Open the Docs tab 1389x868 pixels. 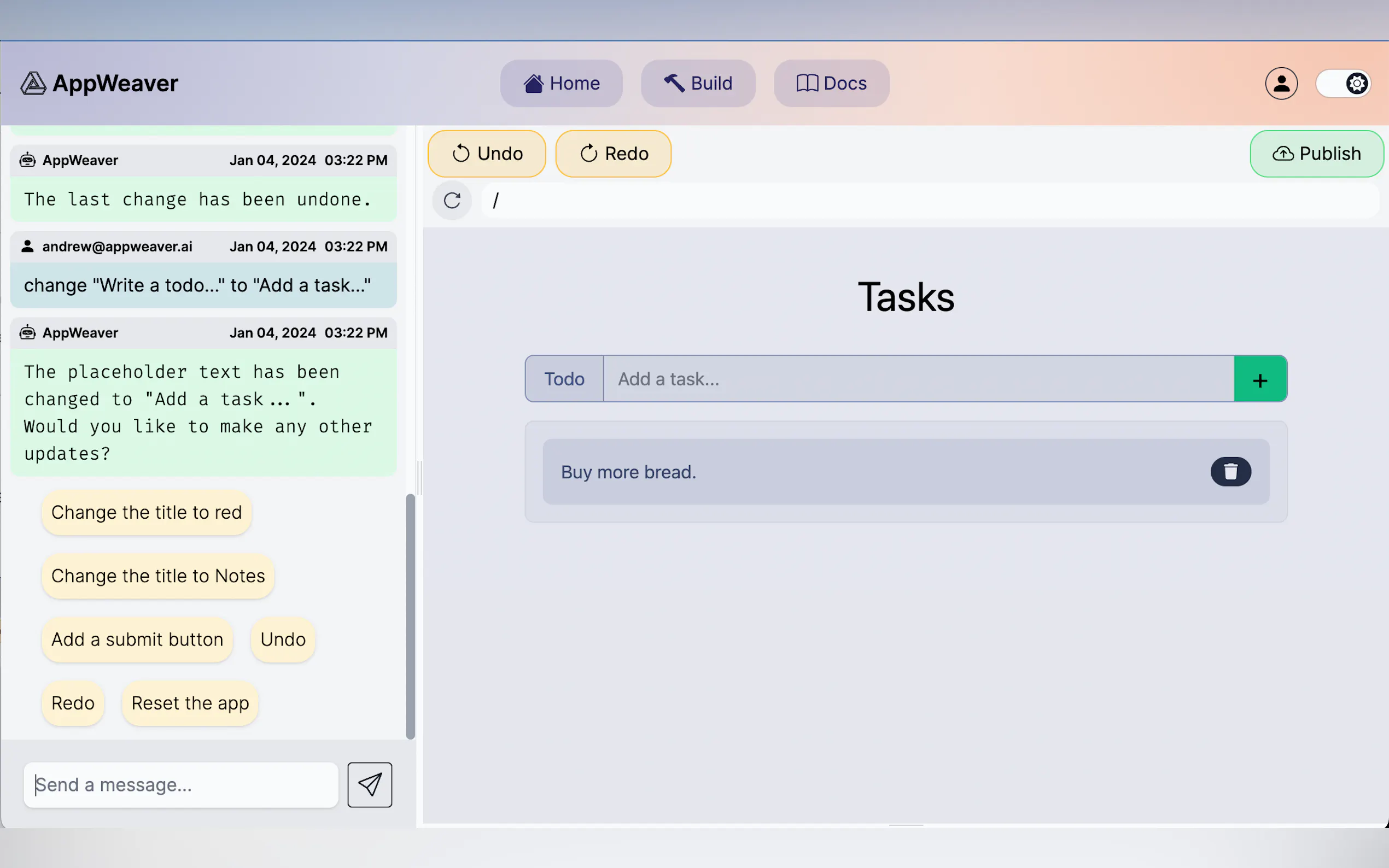point(831,83)
